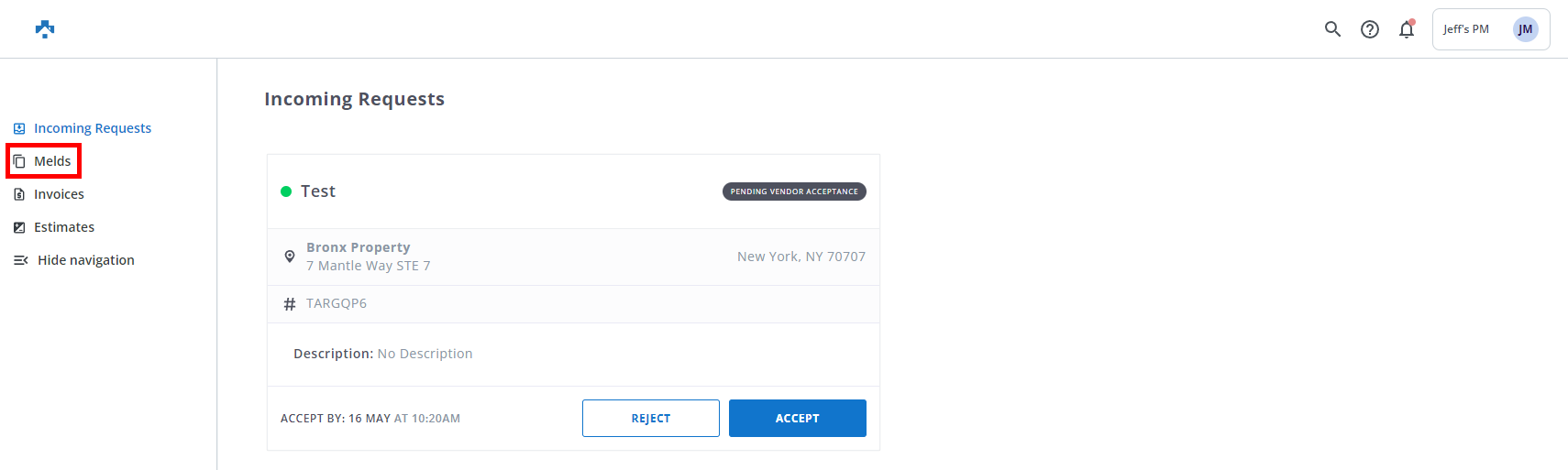Open the Estimates sidebar item
The width and height of the screenshot is (1568, 470).
click(64, 227)
